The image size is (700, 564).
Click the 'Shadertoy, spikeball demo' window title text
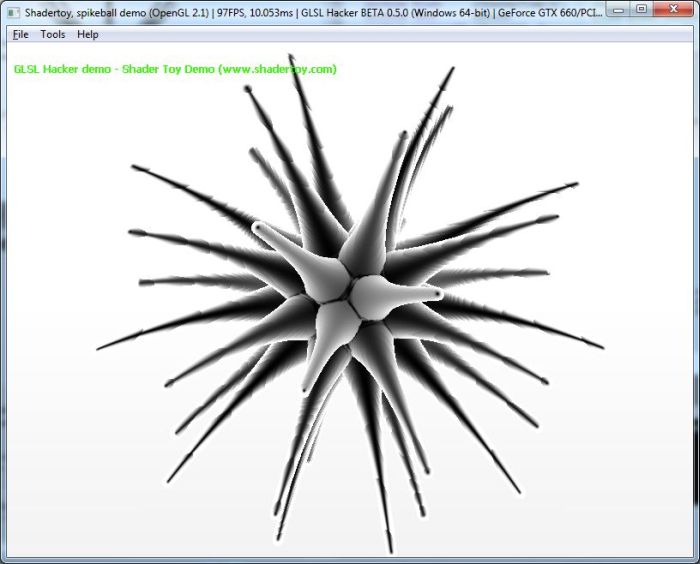point(85,13)
